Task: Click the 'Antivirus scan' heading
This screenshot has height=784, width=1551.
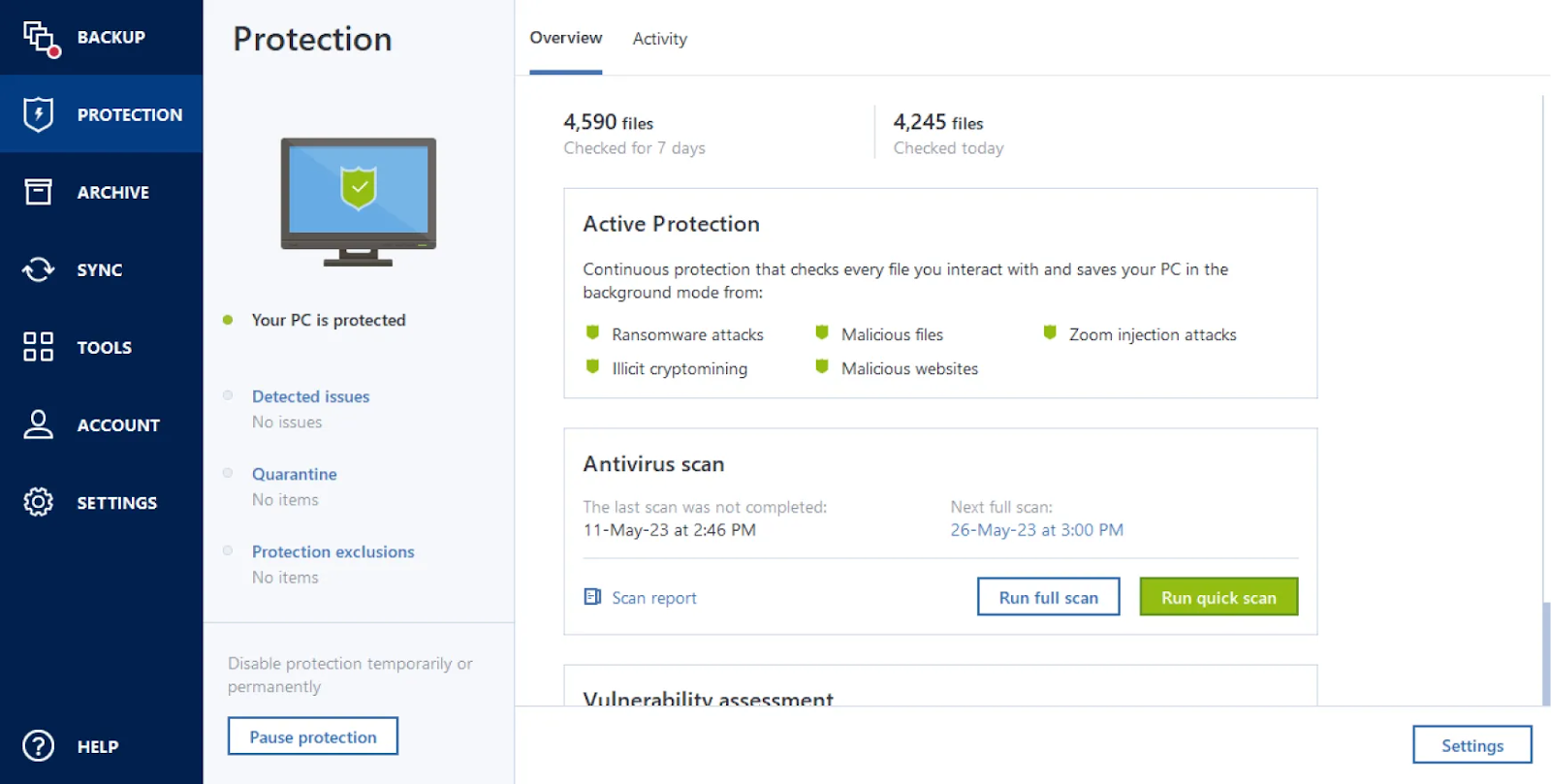Action: (x=653, y=464)
